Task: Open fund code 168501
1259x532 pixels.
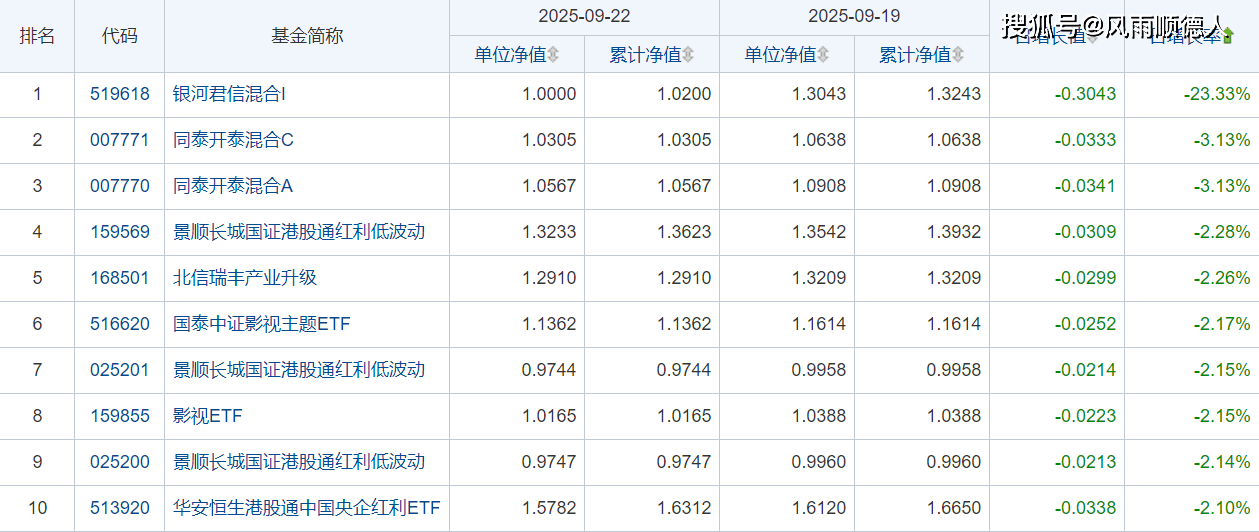Action: click(x=119, y=278)
